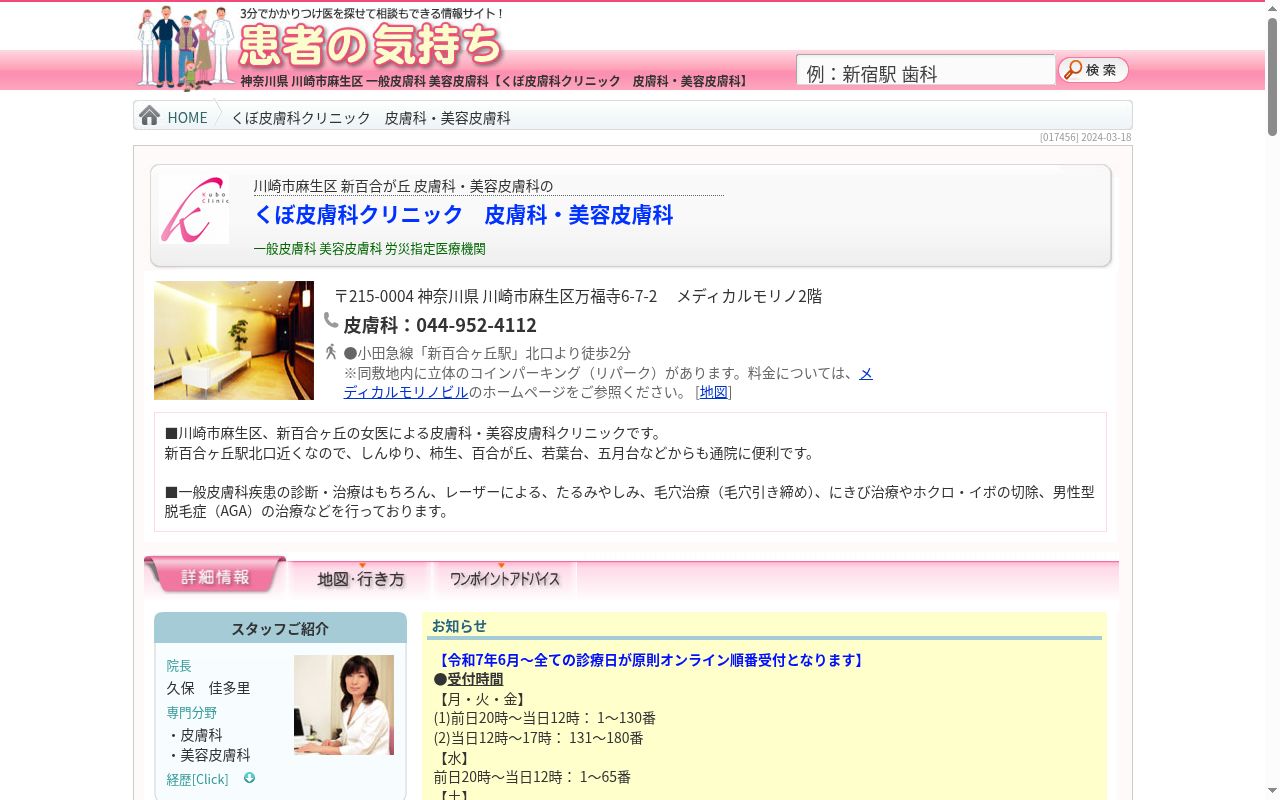Screen dimensions: 1280x800
Task: Click the 検索 search button
Action: pyautogui.click(x=1094, y=70)
